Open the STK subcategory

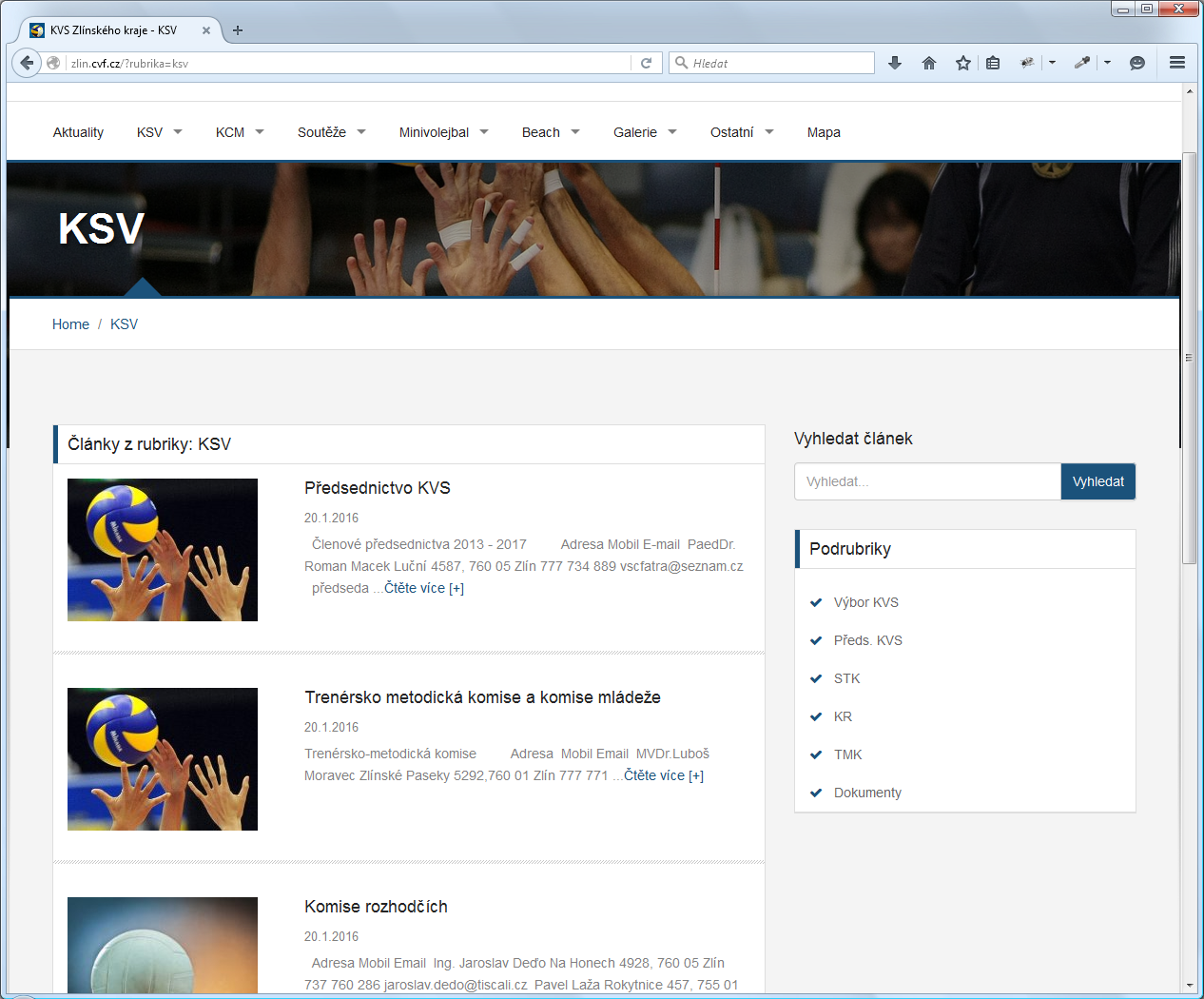click(x=846, y=678)
